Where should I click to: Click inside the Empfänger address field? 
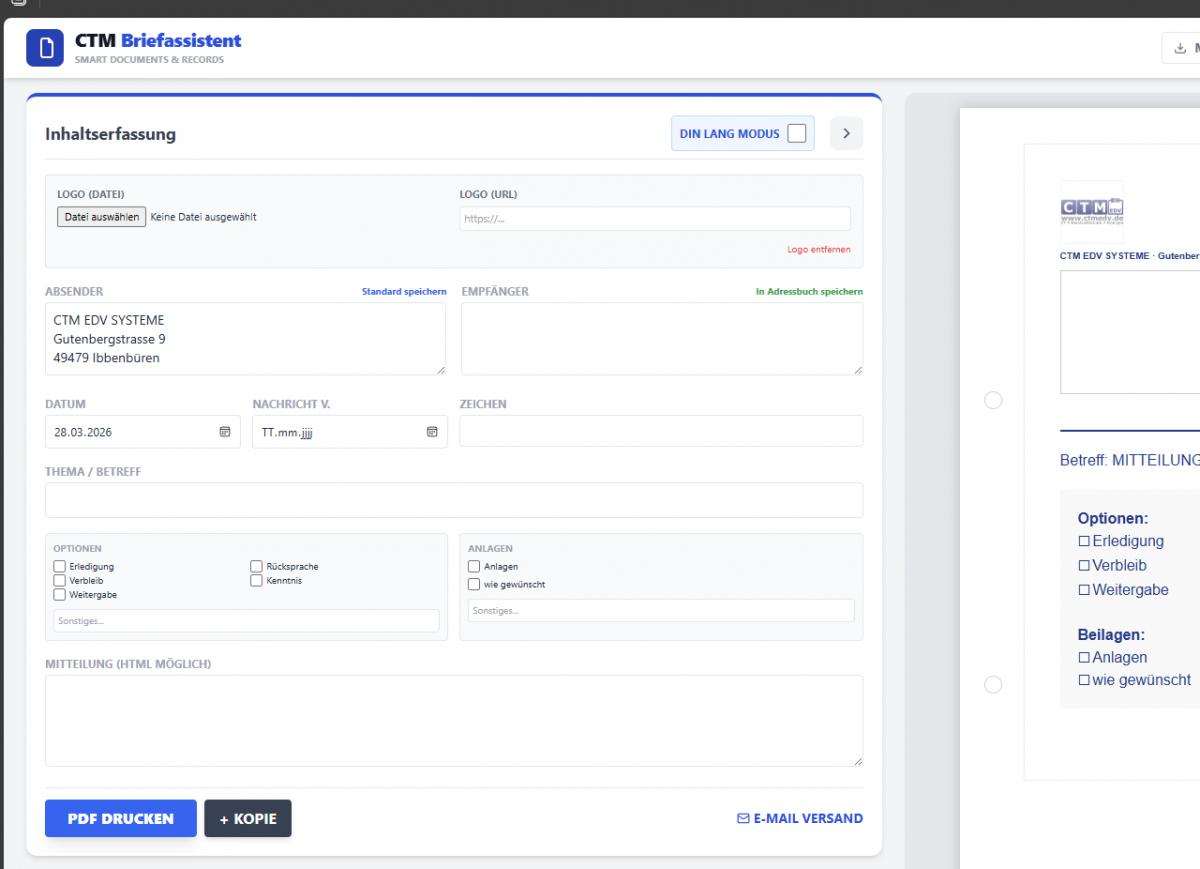[661, 340]
